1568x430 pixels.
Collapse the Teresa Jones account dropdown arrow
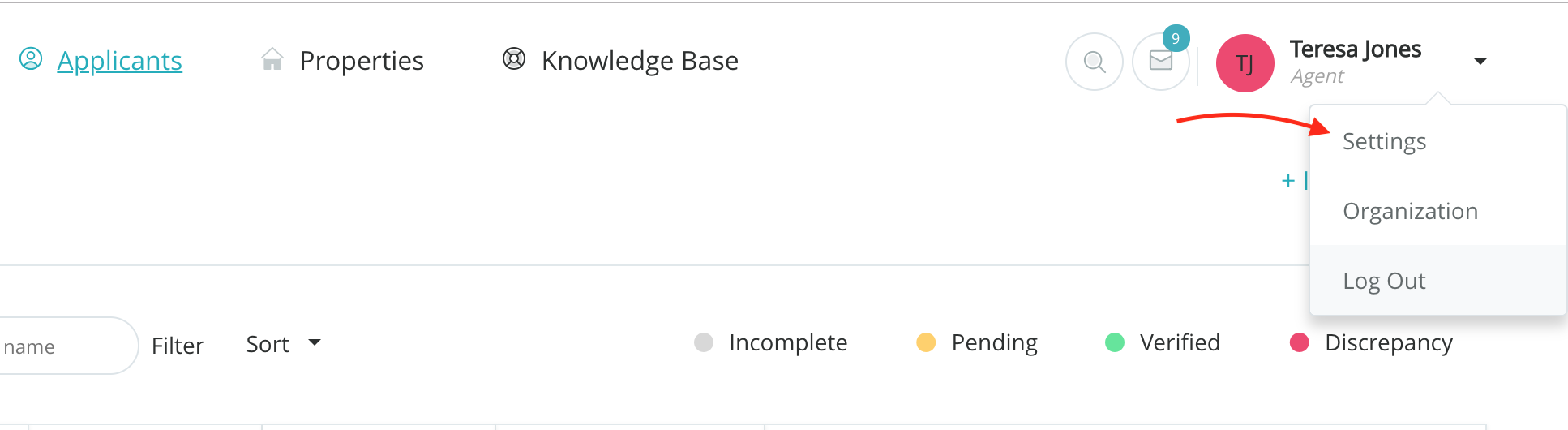point(1480,62)
